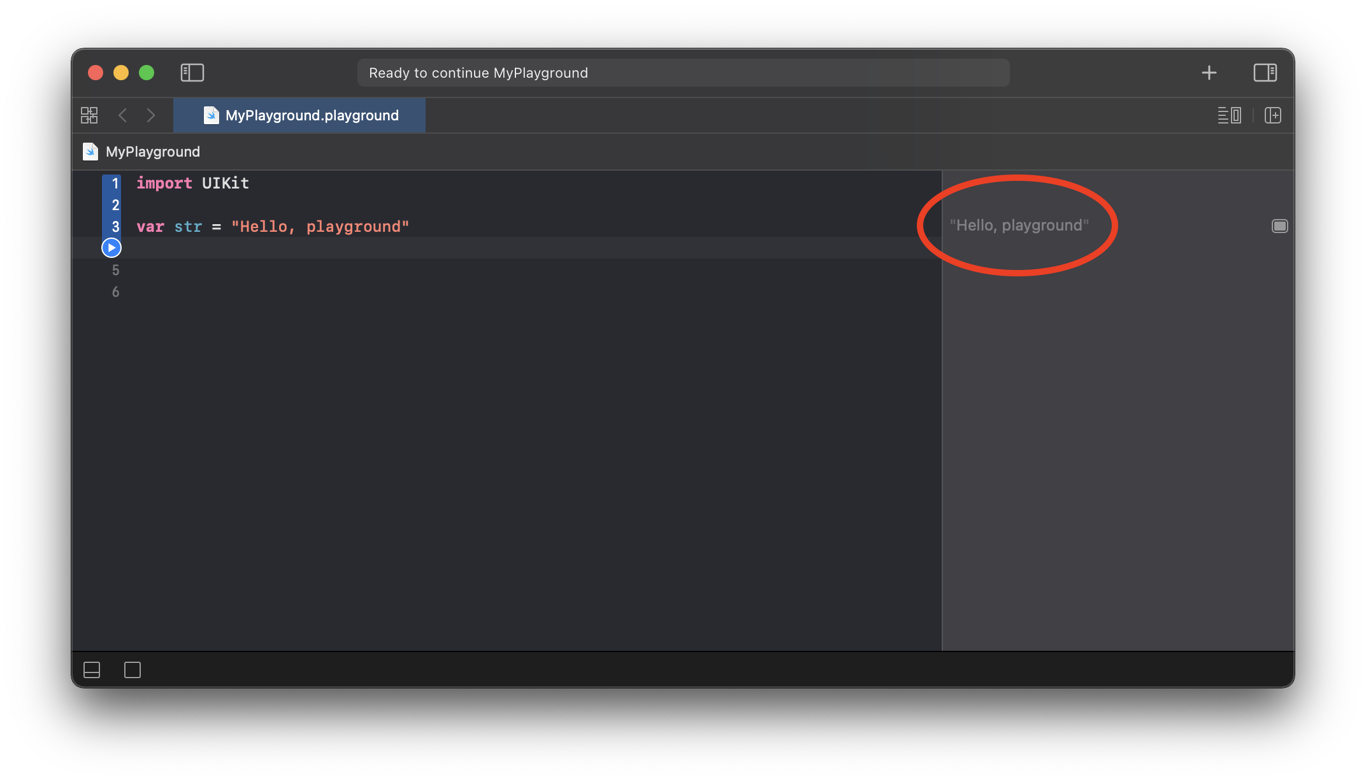Image resolution: width=1366 pixels, height=782 pixels.
Task: Click MyPlayground in the jump bar
Action: coord(152,152)
